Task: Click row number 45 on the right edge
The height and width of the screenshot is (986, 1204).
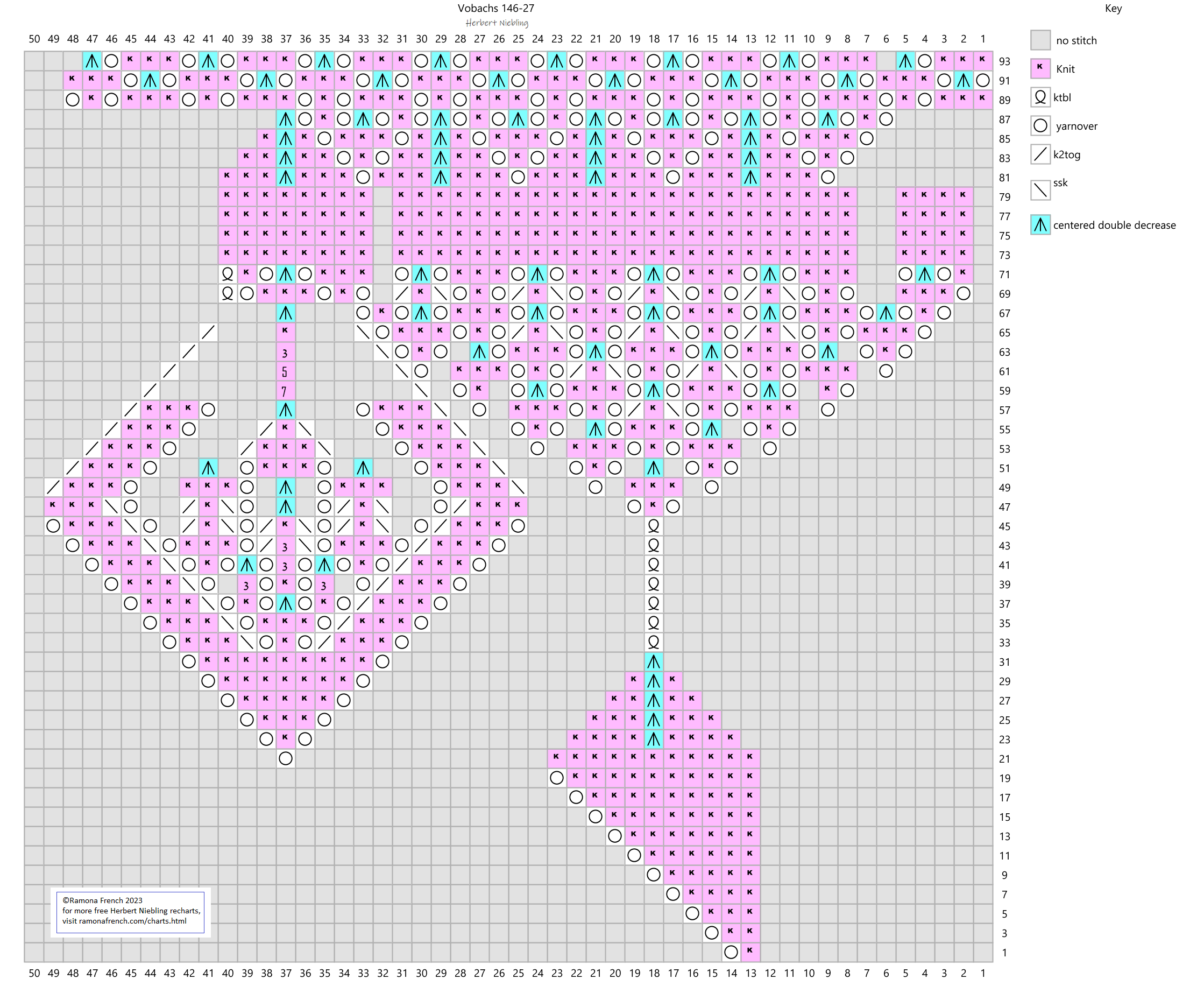Action: pyautogui.click(x=1004, y=526)
